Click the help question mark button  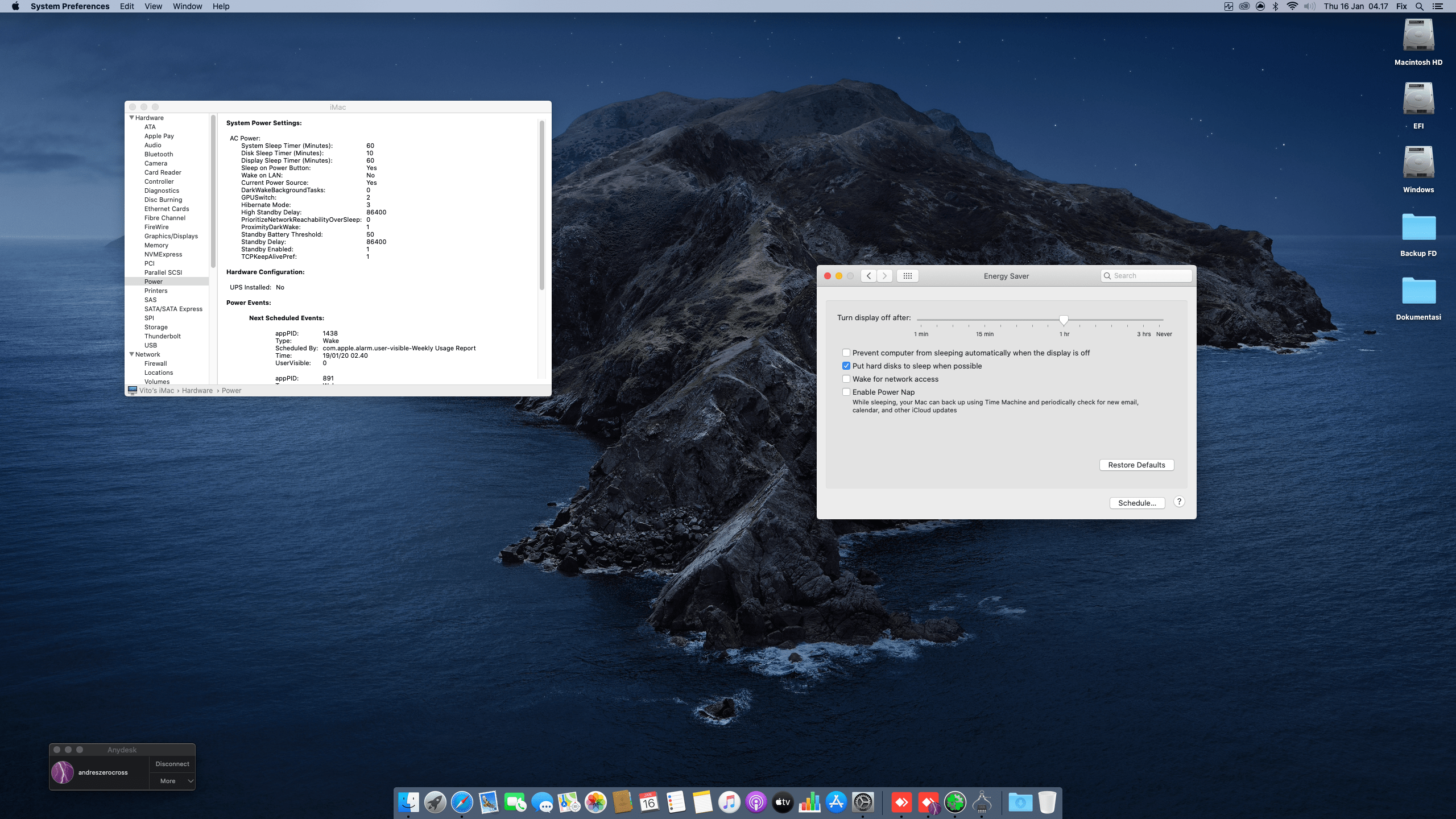click(1179, 502)
